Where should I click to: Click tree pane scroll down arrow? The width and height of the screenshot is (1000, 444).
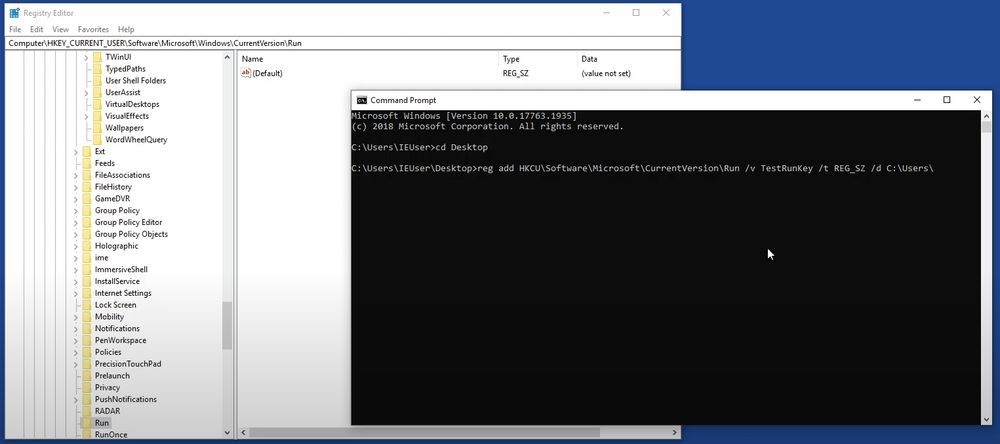tap(228, 432)
